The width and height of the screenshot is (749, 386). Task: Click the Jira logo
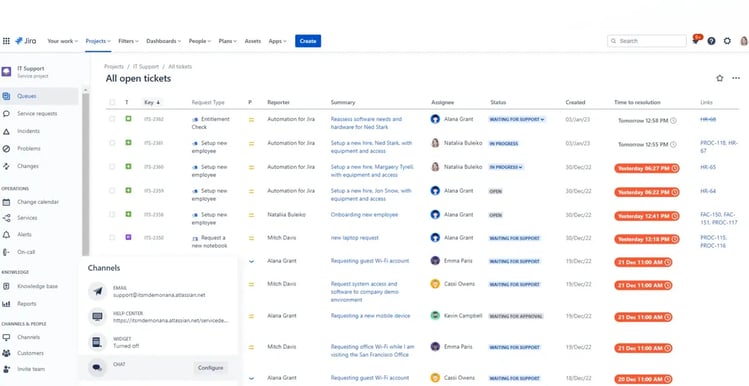(x=25, y=41)
